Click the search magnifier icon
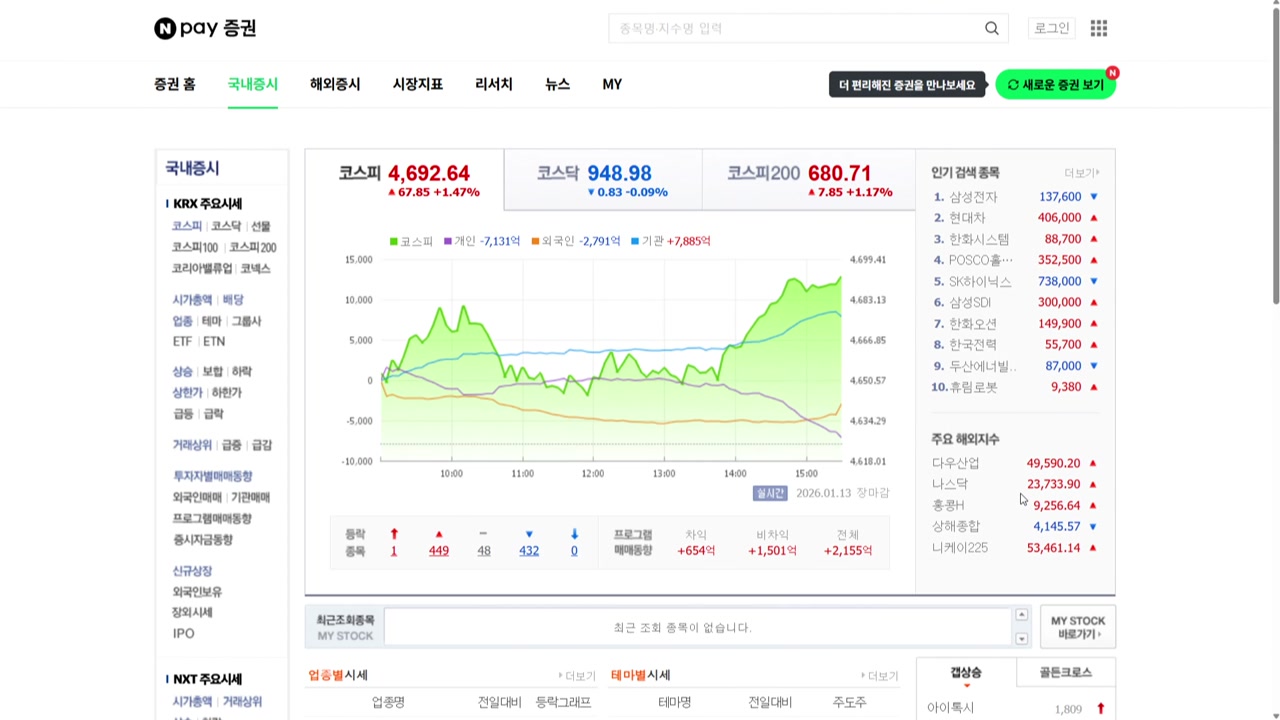1280x720 pixels. click(x=991, y=28)
